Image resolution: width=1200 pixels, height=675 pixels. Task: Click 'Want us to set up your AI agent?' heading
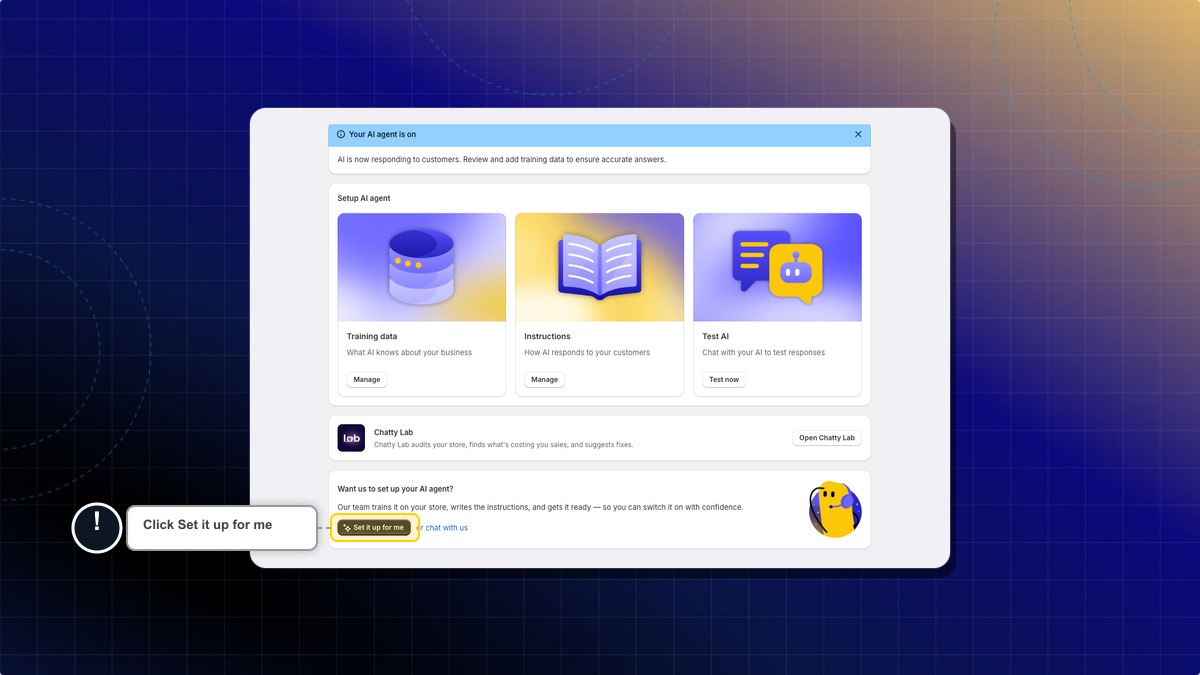pos(395,489)
